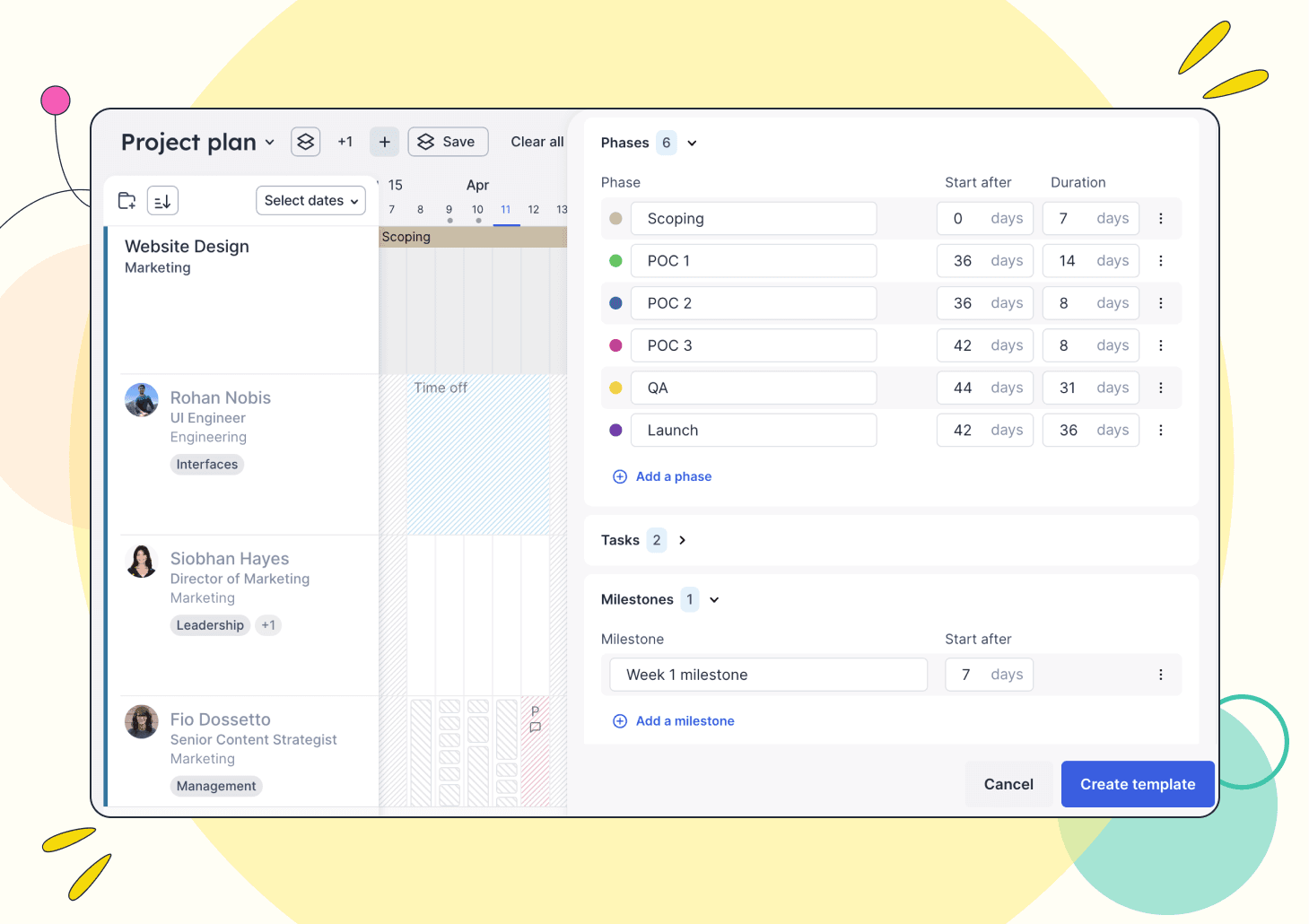Collapse the Phases section chevron
Viewport: 1309px width, 924px height.
[x=691, y=143]
